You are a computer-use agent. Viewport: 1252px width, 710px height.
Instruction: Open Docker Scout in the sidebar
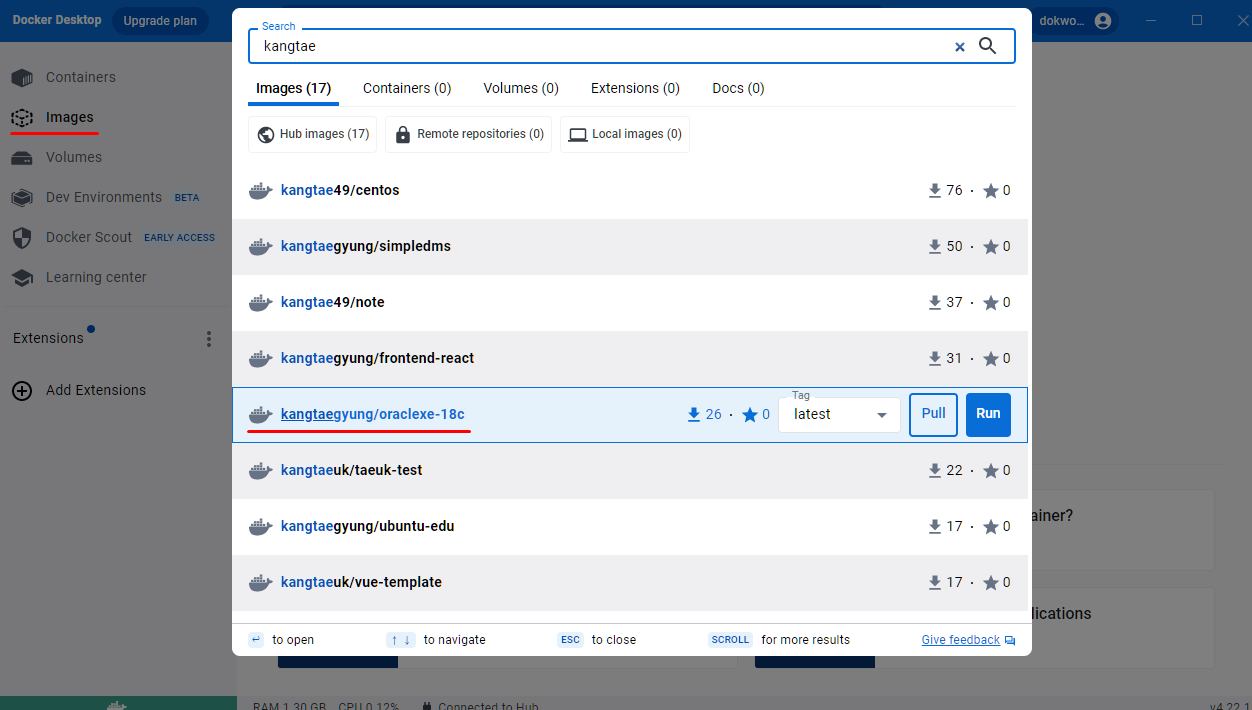(89, 237)
